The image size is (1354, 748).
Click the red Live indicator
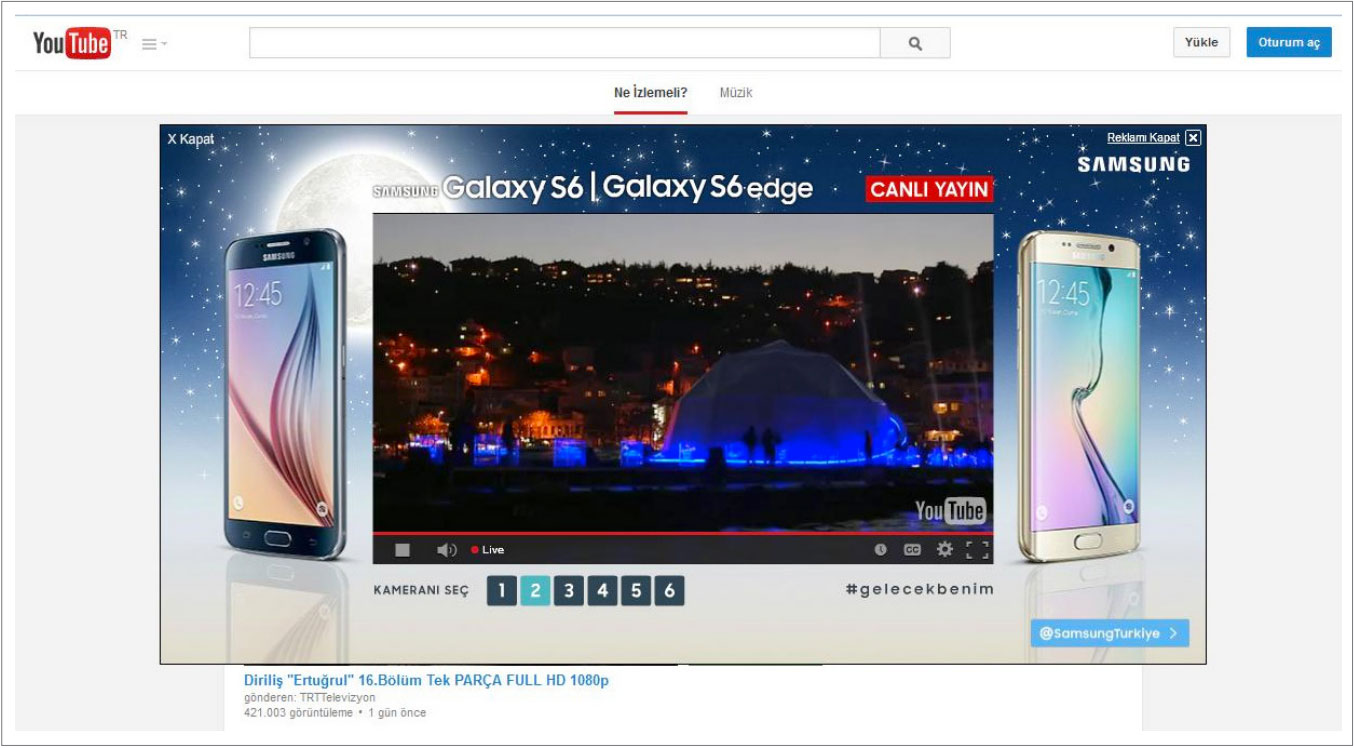coord(488,550)
